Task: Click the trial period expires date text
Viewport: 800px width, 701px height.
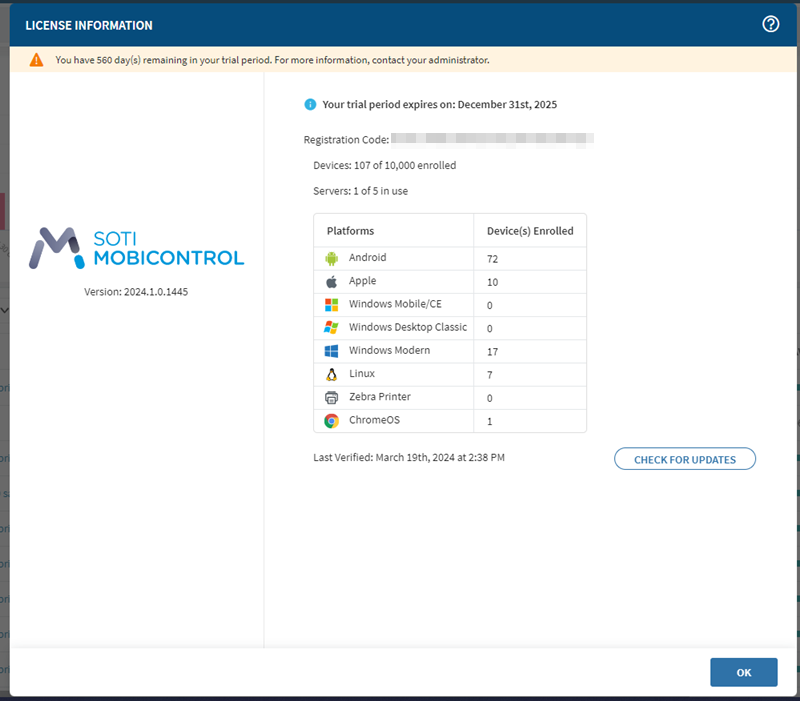Action: [439, 105]
